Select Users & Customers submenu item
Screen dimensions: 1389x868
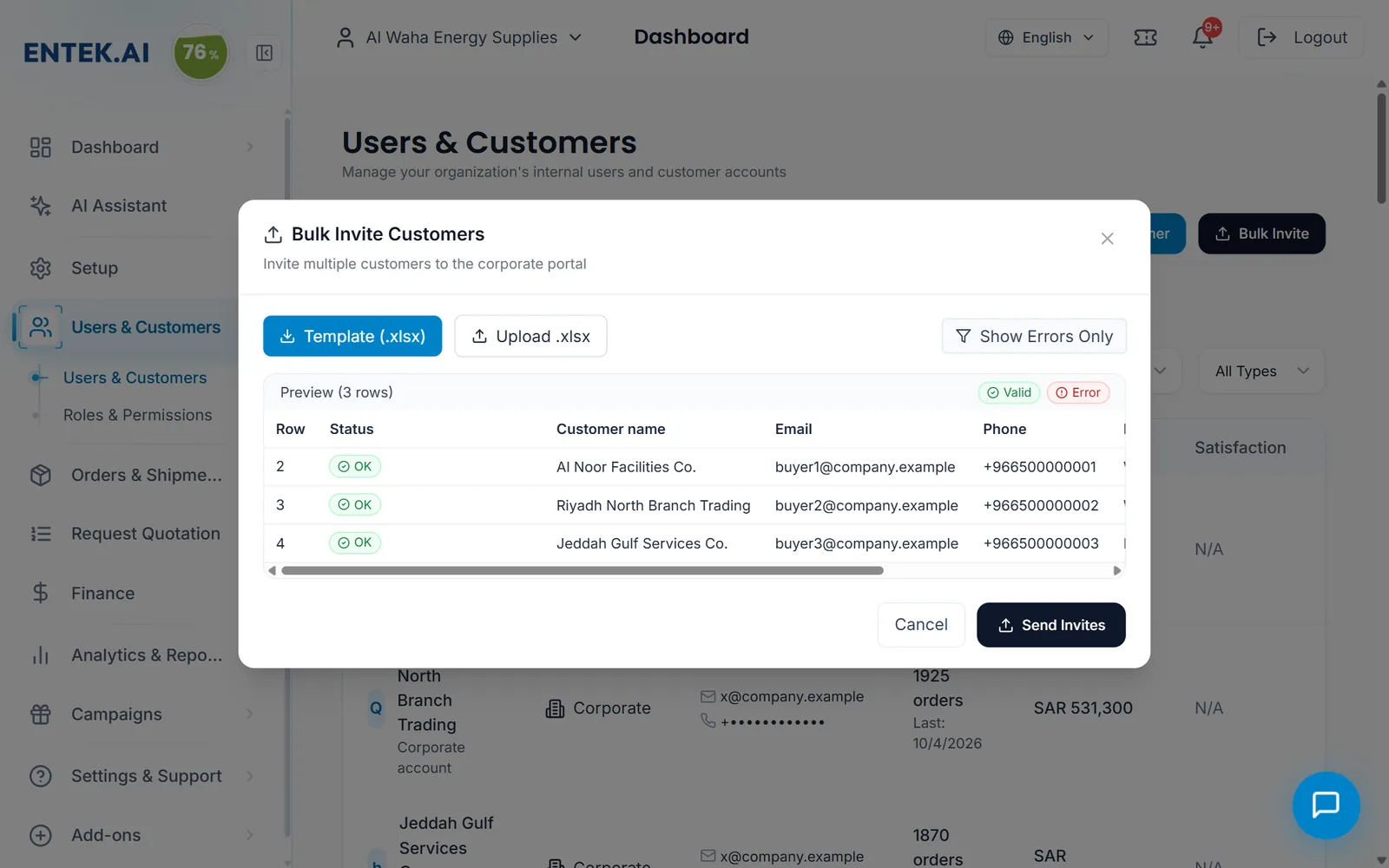tap(135, 378)
